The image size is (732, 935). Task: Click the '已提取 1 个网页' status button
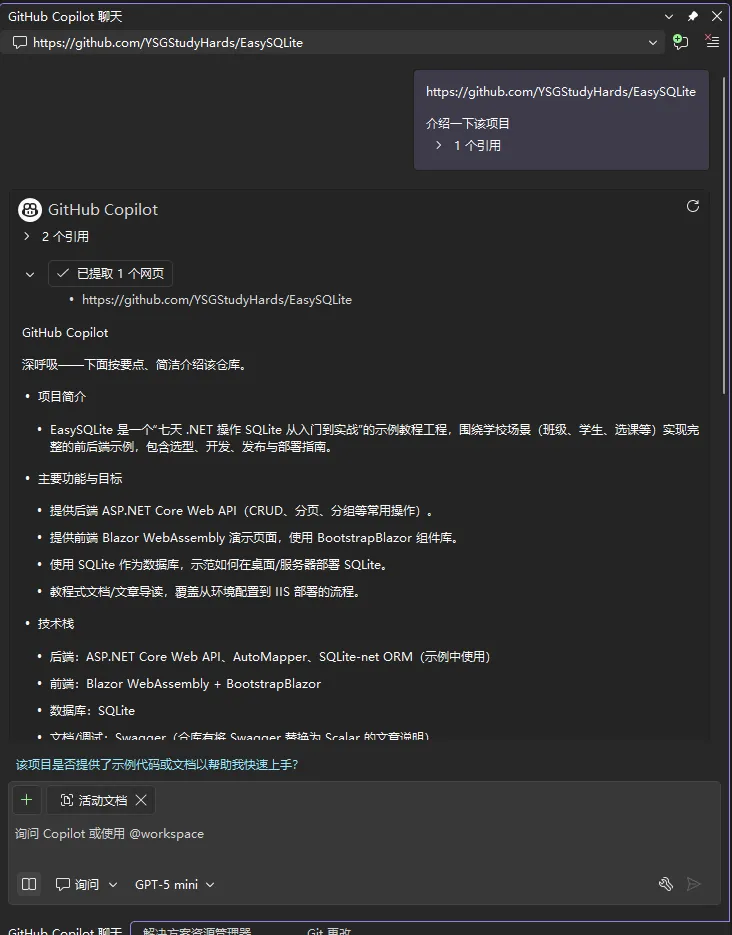click(x=111, y=274)
